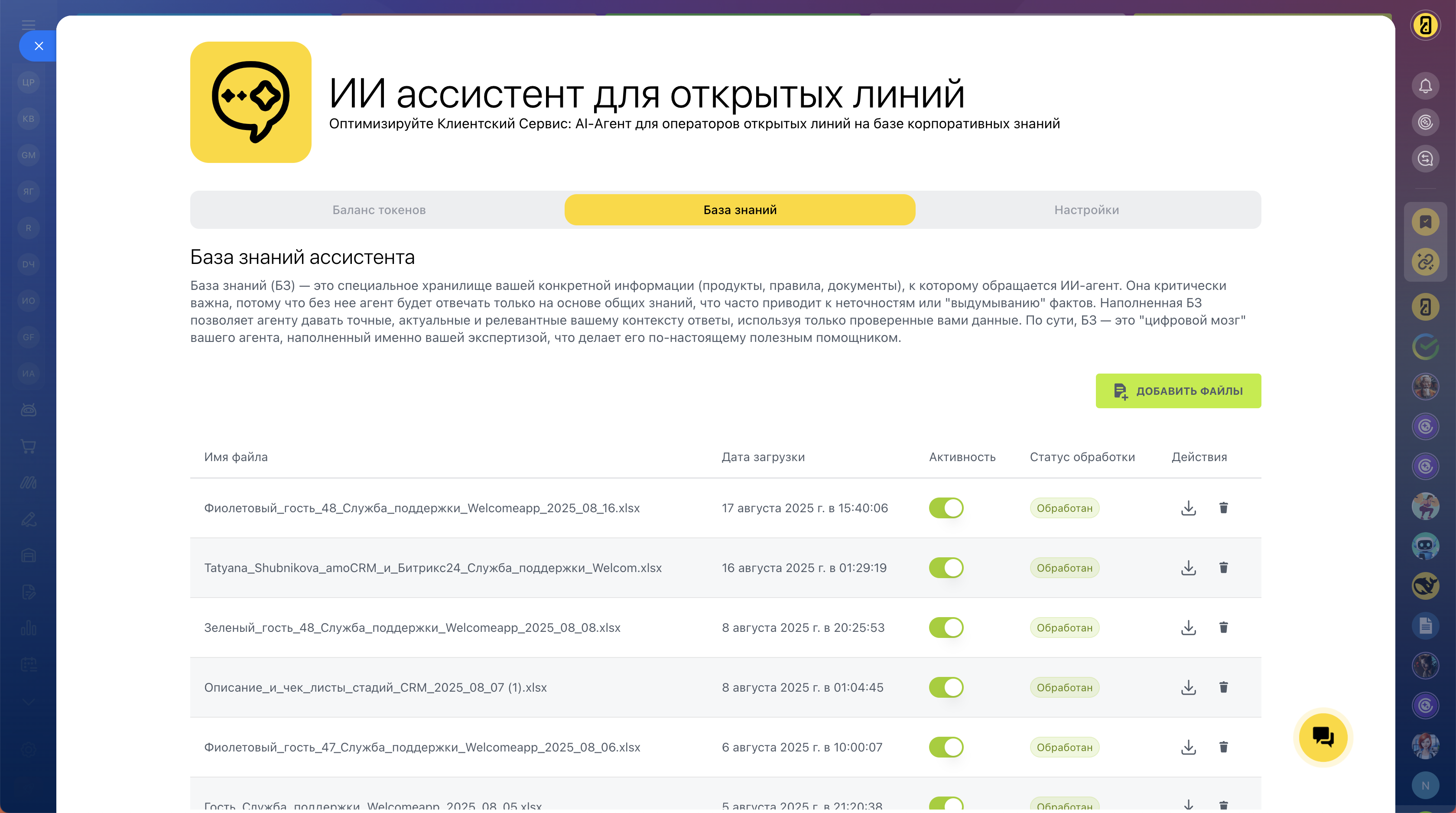Disable activity for Фиолетовый_гость_48 file
1456x813 pixels.
(x=946, y=508)
